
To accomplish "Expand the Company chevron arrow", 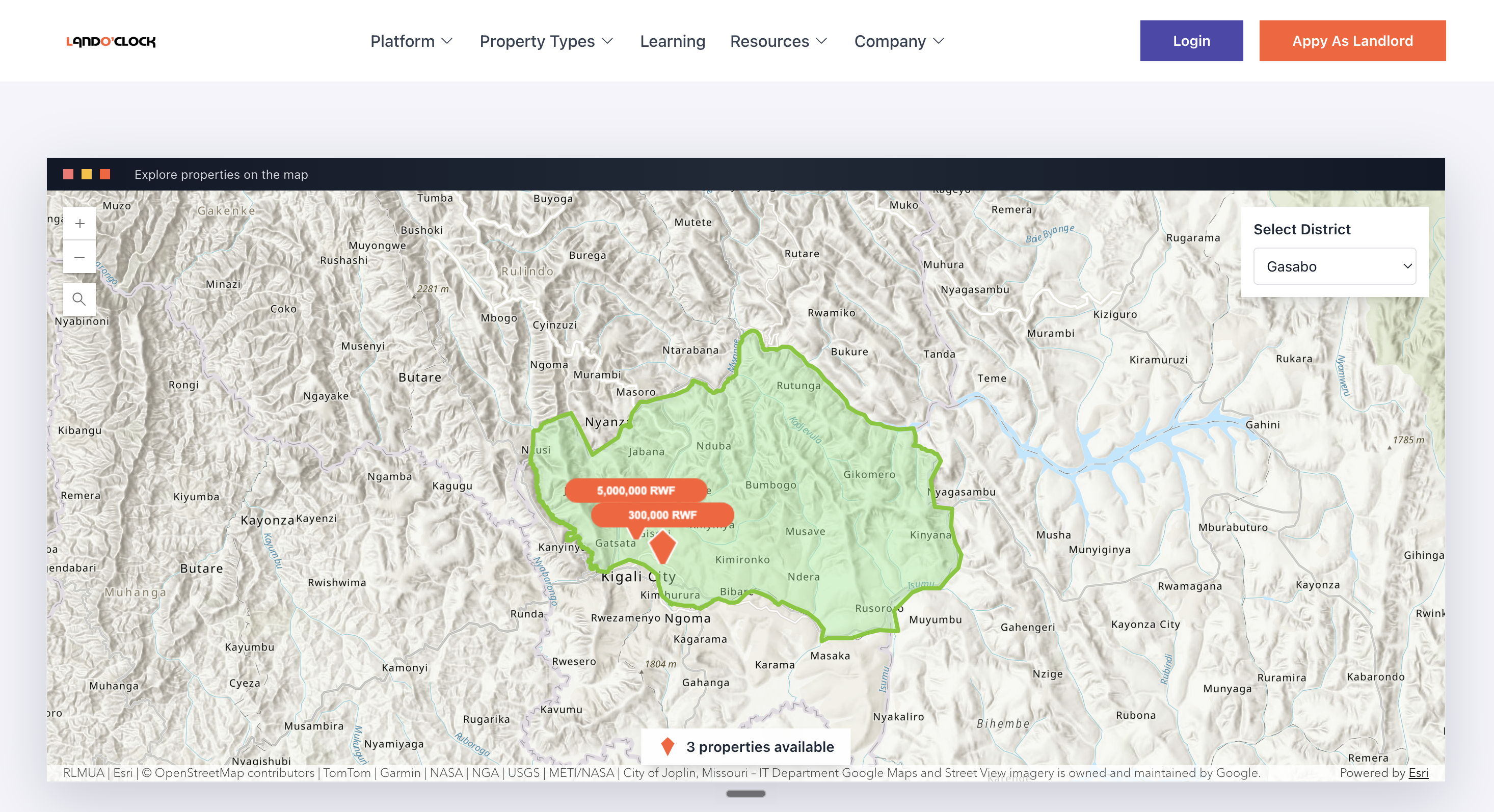I will tap(939, 41).
